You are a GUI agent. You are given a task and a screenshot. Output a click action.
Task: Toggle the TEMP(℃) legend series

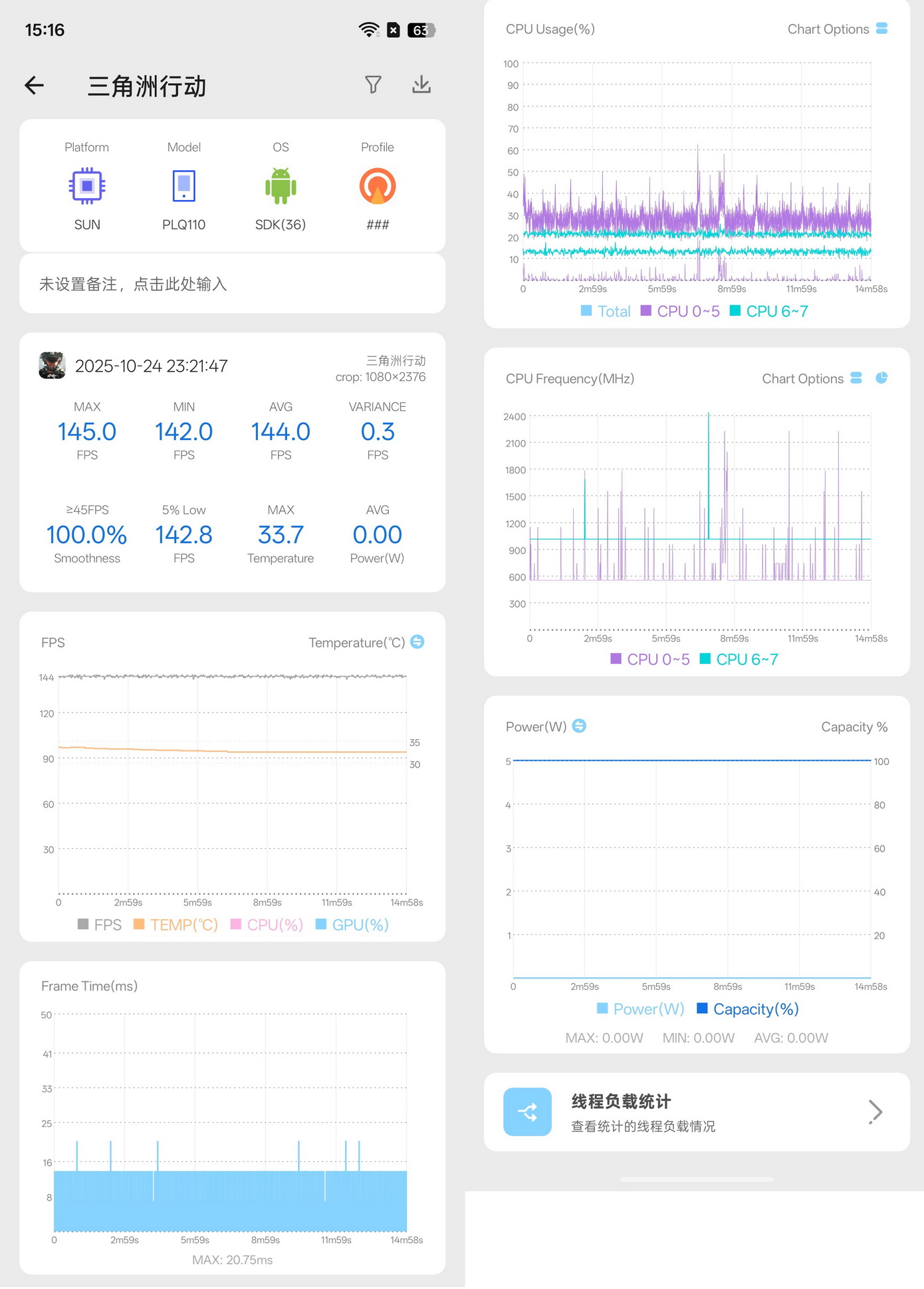(176, 925)
